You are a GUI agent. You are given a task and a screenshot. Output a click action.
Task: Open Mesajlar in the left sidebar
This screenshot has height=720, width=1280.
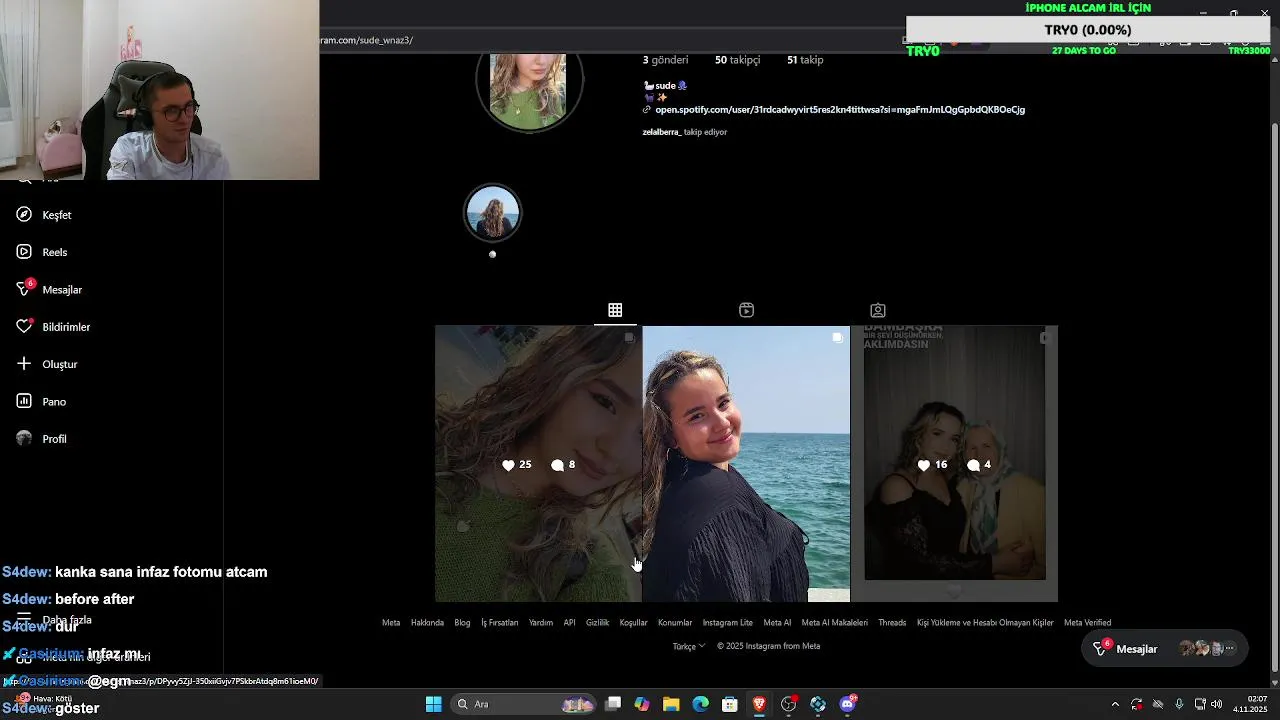(x=49, y=289)
